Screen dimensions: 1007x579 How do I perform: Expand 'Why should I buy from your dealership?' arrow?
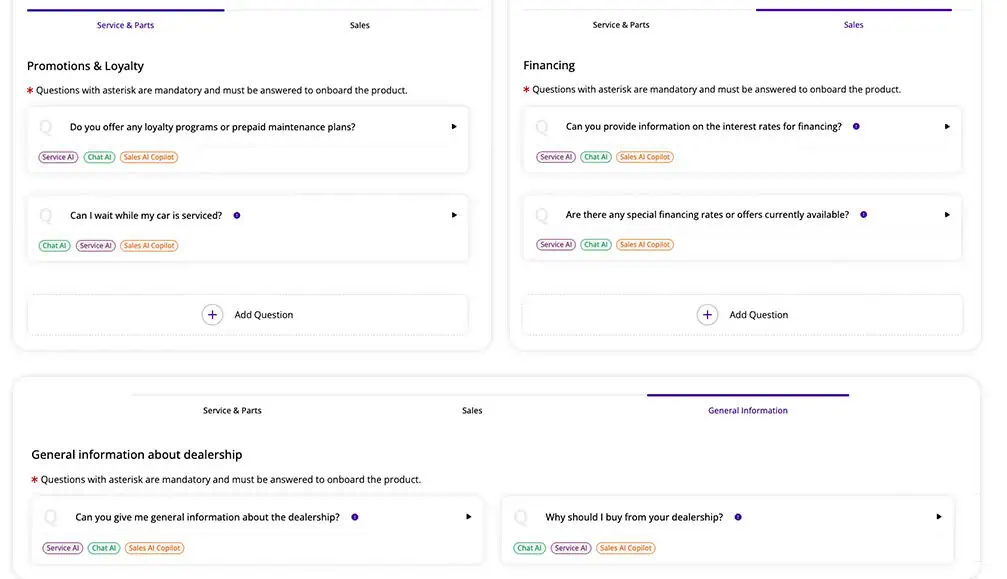939,517
